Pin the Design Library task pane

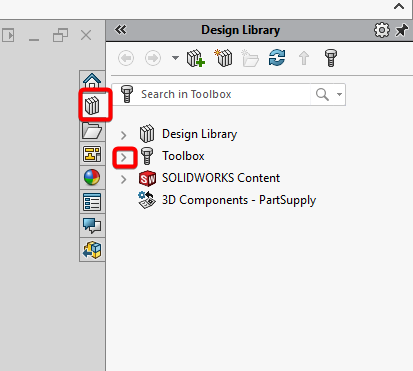(401, 30)
